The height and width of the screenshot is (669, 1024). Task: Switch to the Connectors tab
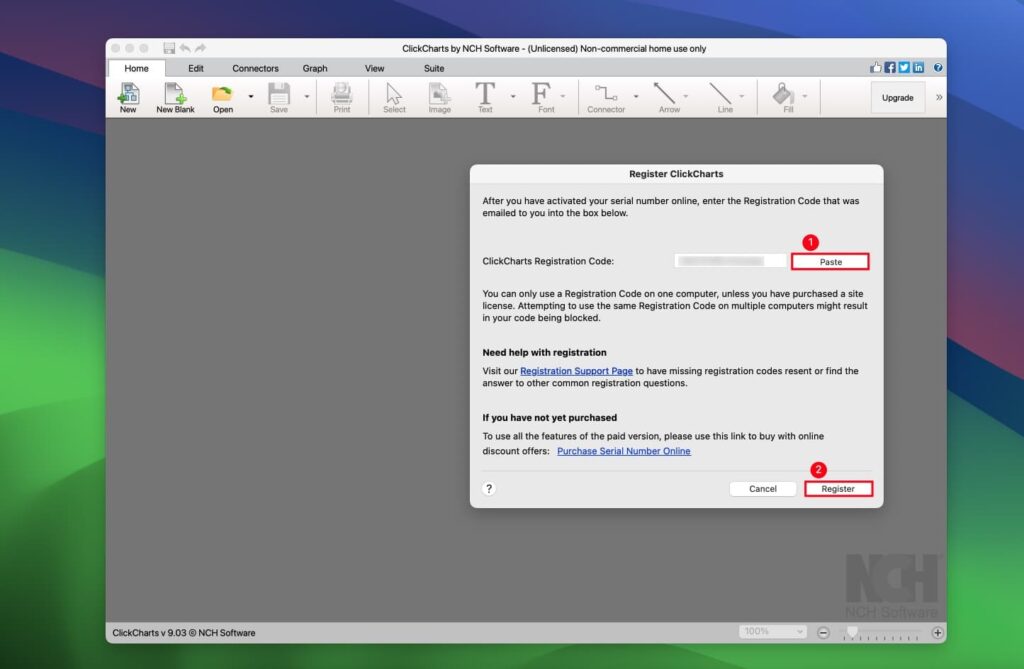pos(255,68)
